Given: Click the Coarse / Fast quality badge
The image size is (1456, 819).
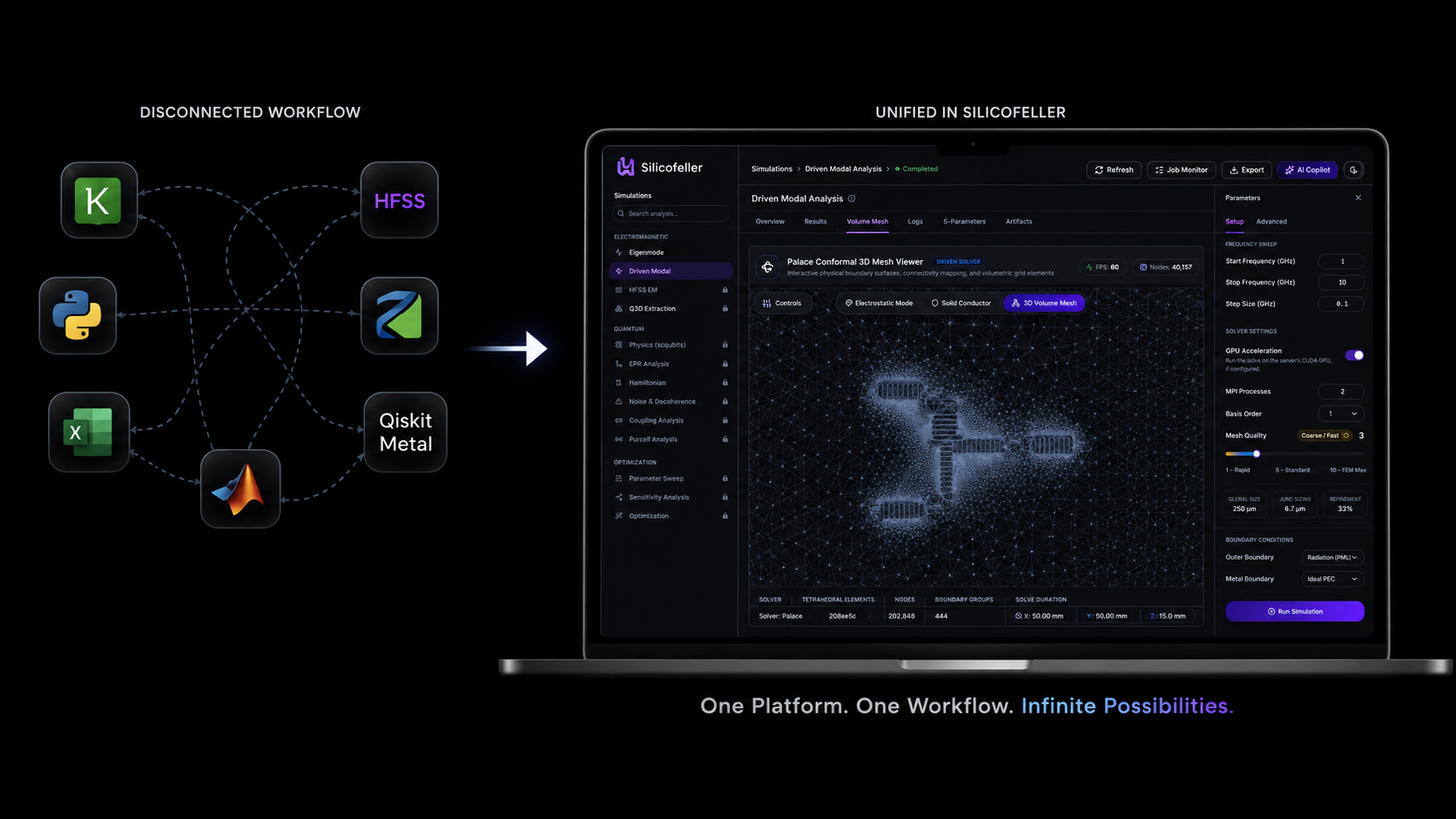Looking at the screenshot, I should (1325, 435).
